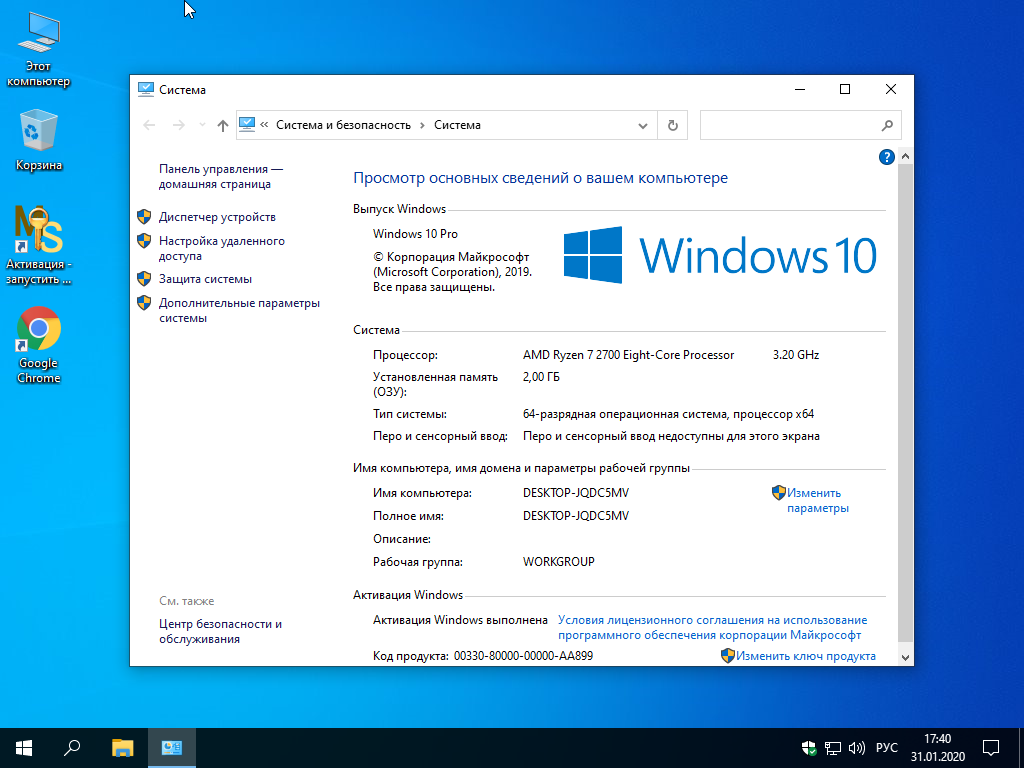Image resolution: width=1024 pixels, height=768 pixels.
Task: Click Изменить параметры link
Action: [x=817, y=500]
